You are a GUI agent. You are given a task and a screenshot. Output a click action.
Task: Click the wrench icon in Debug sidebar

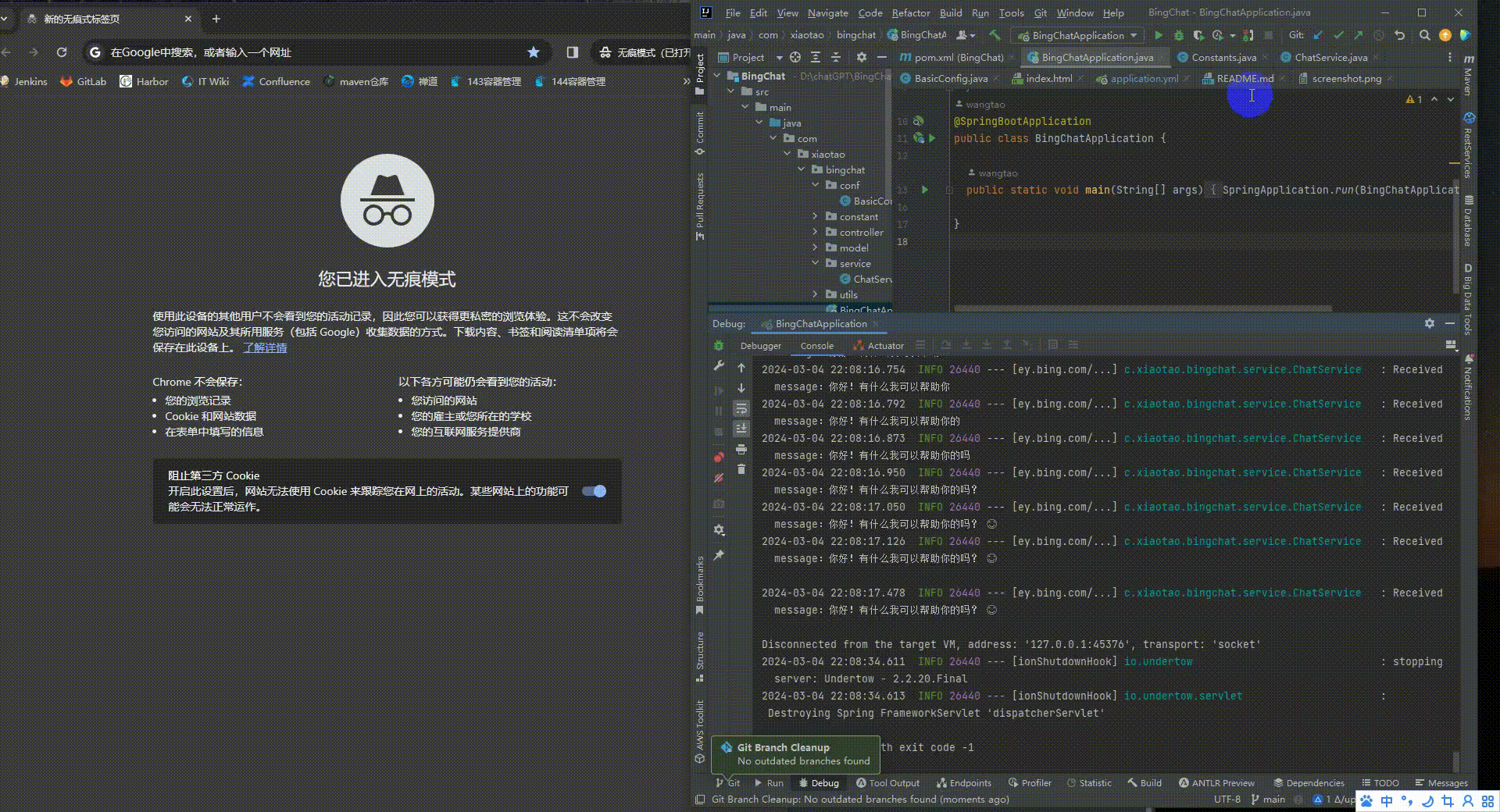click(719, 365)
